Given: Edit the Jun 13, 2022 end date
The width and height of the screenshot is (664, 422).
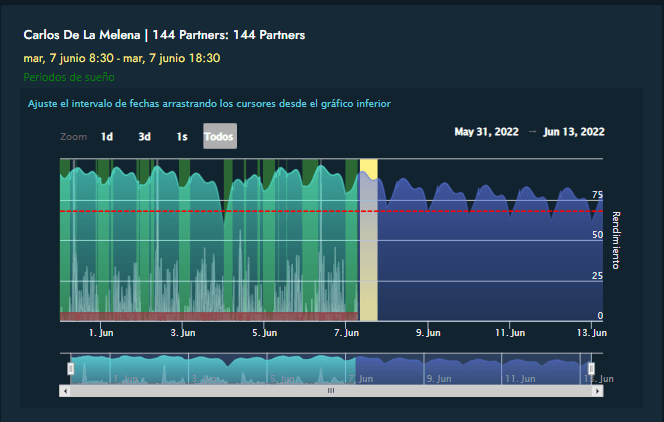Looking at the screenshot, I should [x=574, y=132].
